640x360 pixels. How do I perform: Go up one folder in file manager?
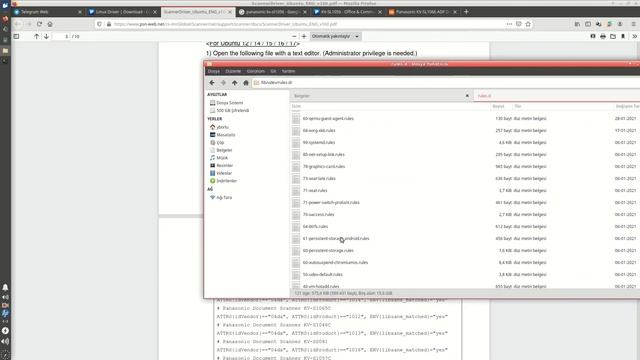point(235,82)
